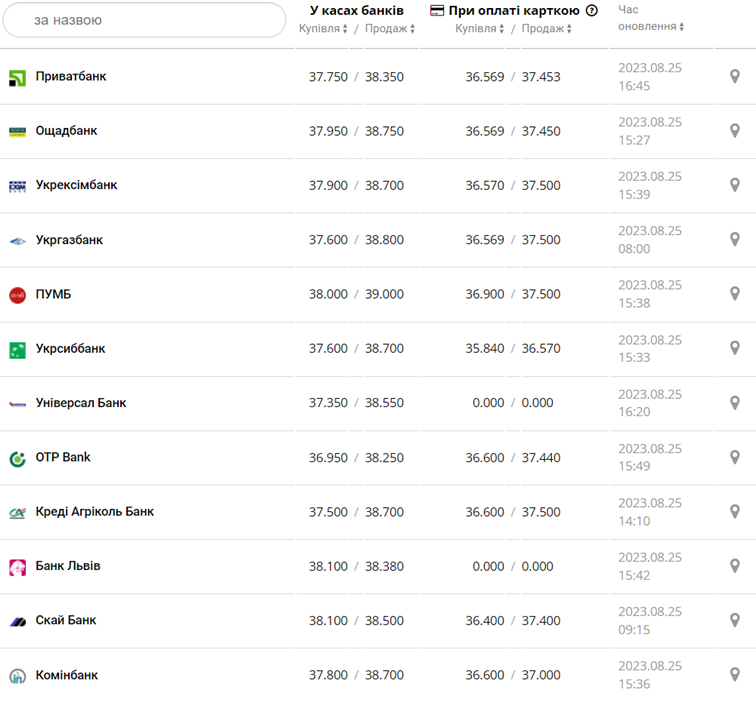Click the map pin icon for Приватбанк
Screen dimensions: 756x702
click(x=735, y=77)
